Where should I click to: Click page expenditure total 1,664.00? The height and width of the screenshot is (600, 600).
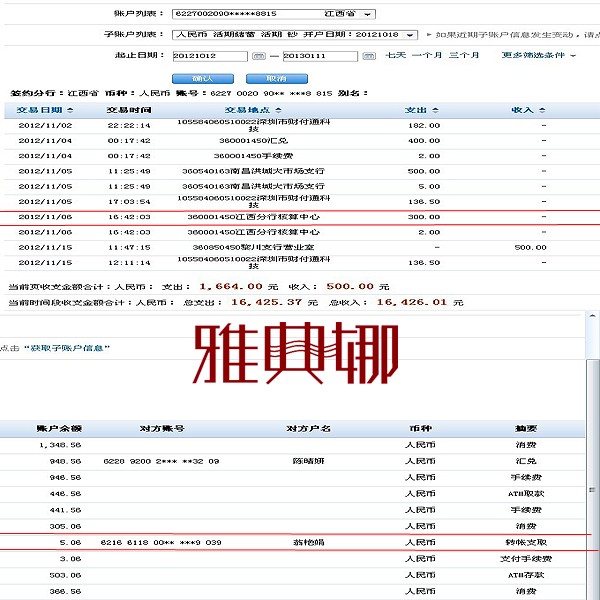point(231,287)
